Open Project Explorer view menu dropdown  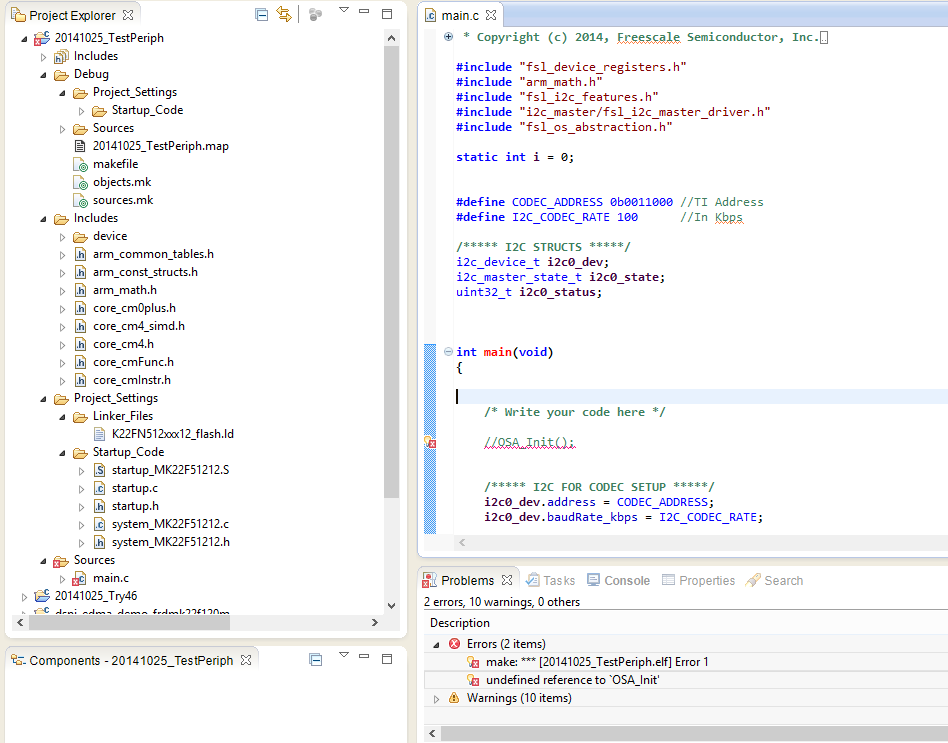tap(343, 11)
